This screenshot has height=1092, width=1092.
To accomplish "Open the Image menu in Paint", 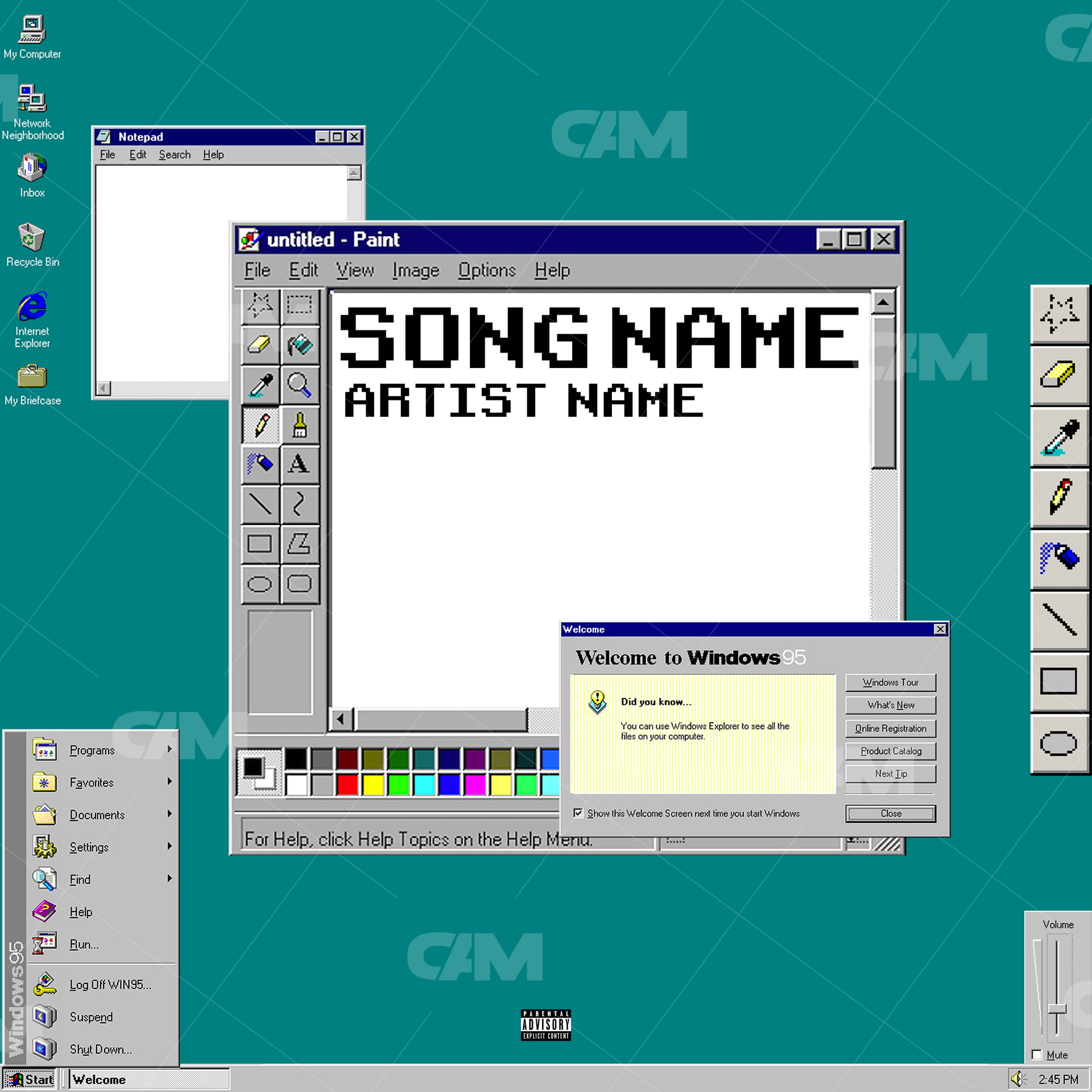I will click(416, 270).
